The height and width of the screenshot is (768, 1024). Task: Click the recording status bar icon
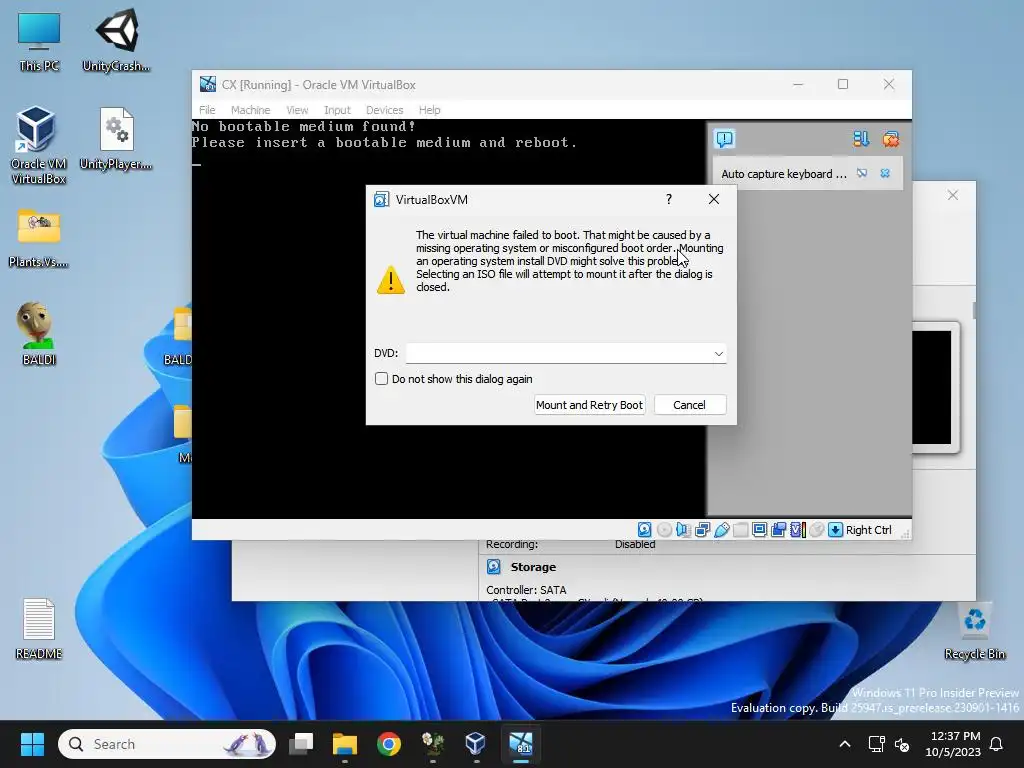point(778,530)
